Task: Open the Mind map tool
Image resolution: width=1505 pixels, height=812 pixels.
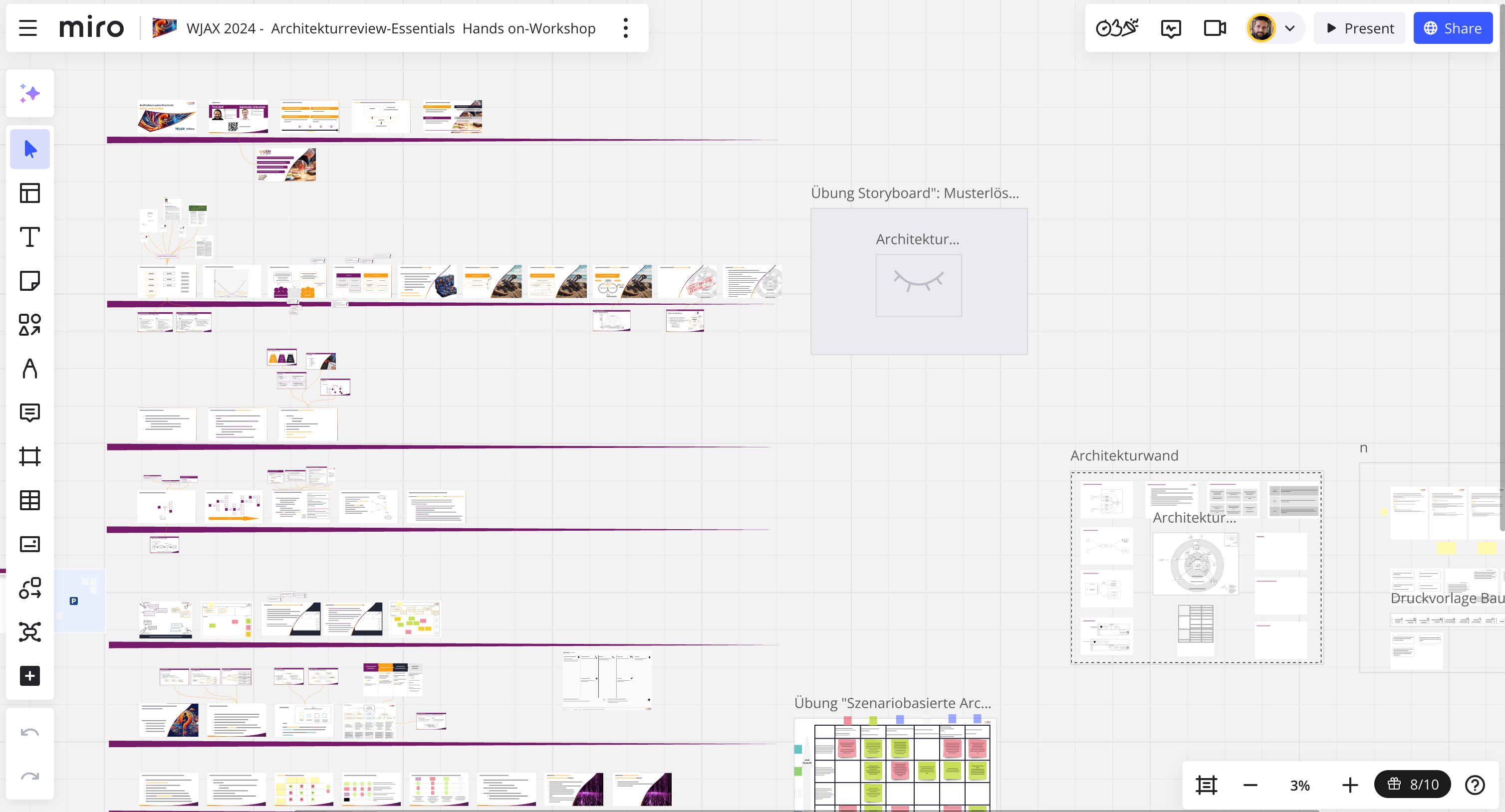Action: point(30,632)
